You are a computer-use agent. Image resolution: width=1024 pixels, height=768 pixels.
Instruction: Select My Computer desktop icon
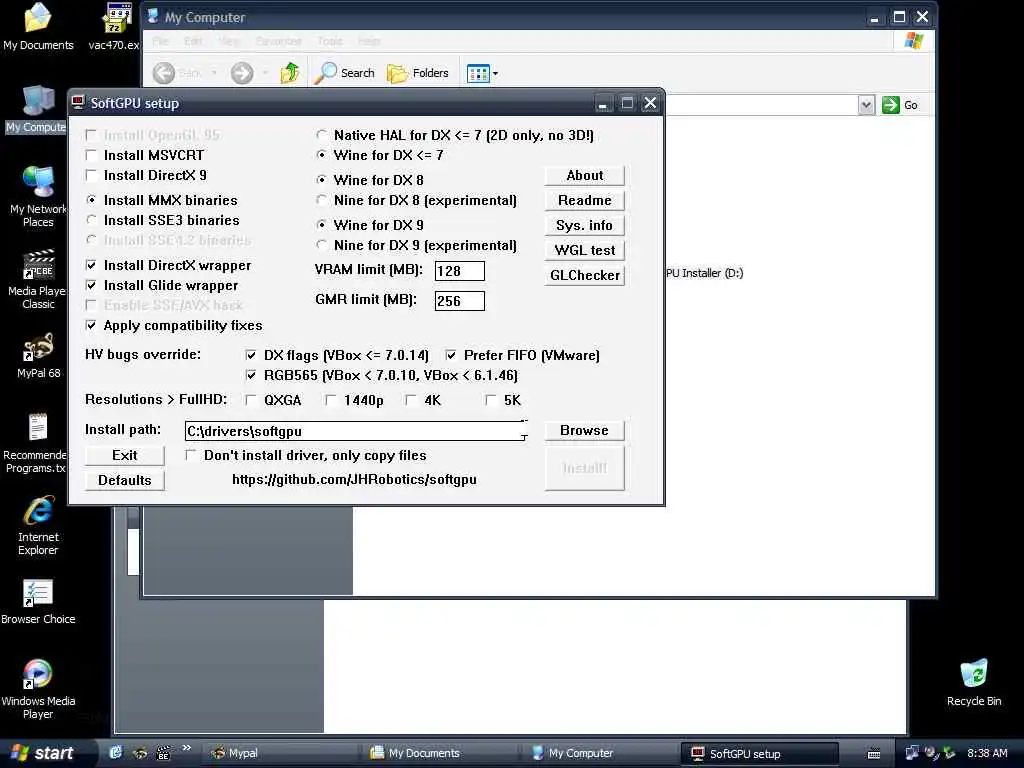37,108
